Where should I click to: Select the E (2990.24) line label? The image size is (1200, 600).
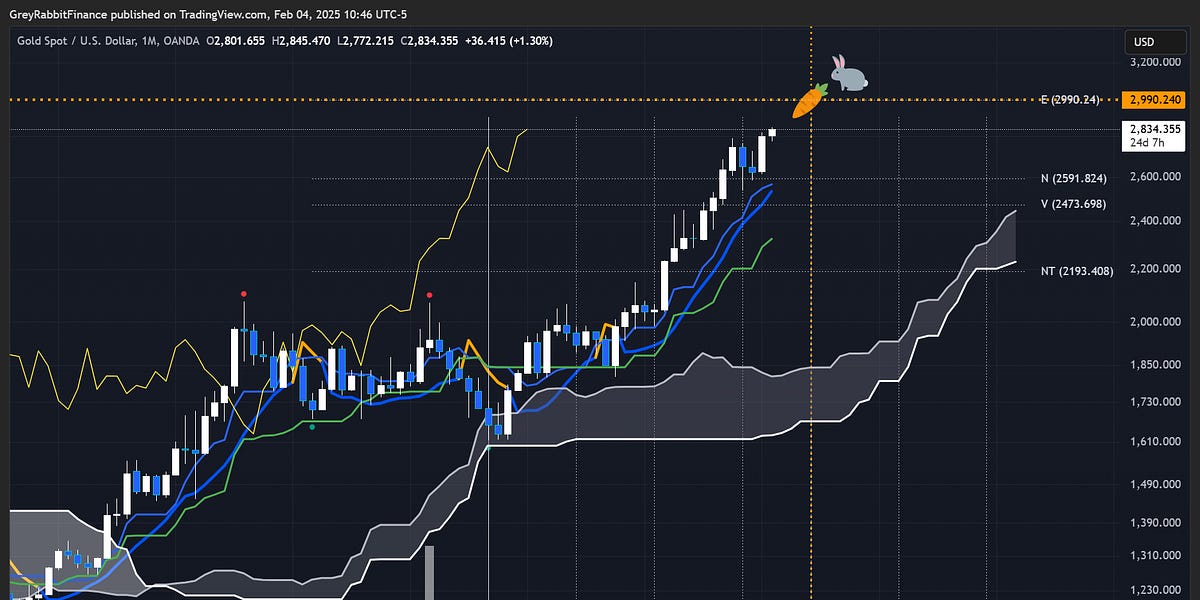pyautogui.click(x=1070, y=99)
